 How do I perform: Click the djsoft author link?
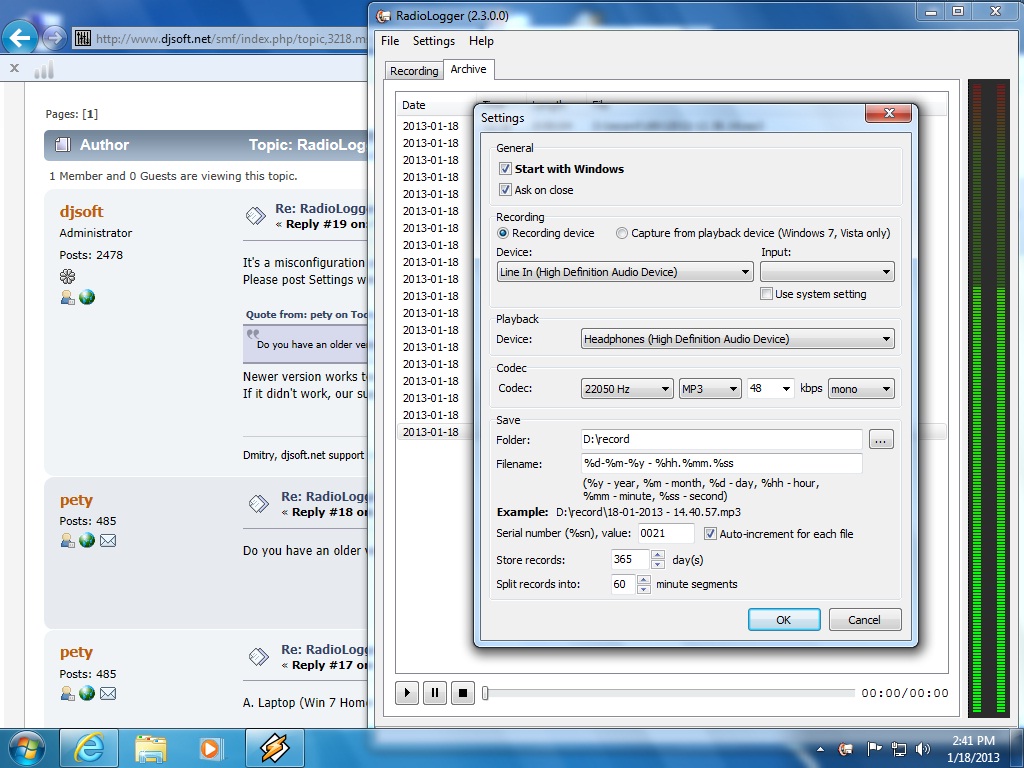[x=82, y=212]
